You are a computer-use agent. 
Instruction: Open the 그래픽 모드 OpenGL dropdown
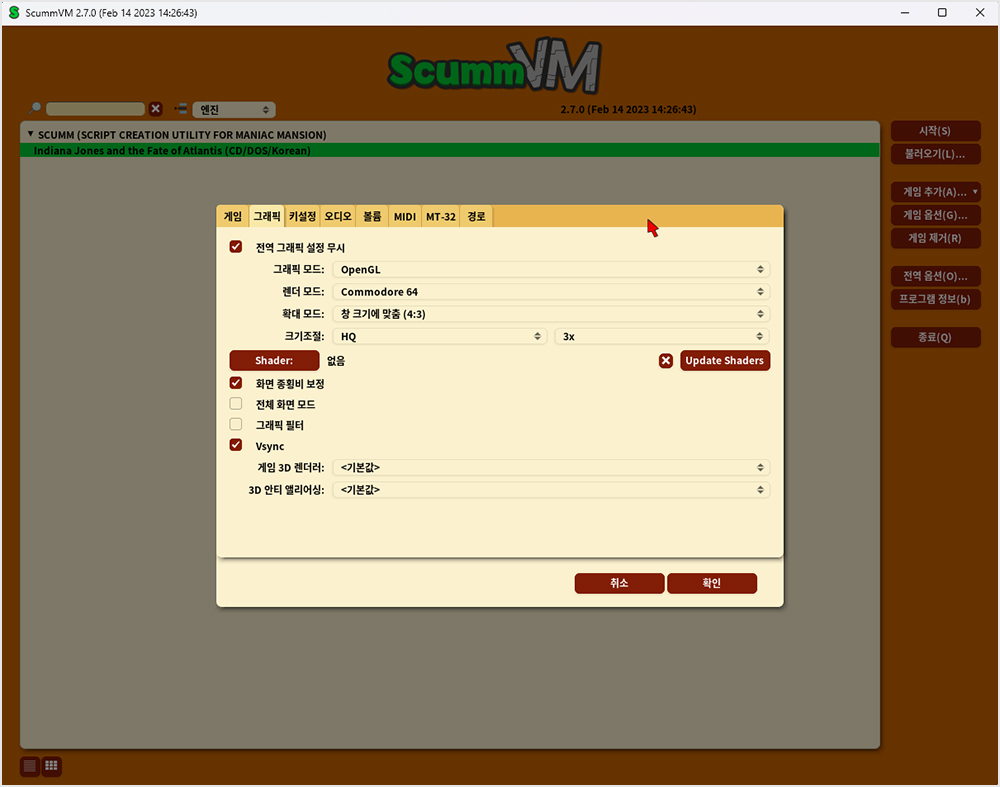(x=552, y=270)
